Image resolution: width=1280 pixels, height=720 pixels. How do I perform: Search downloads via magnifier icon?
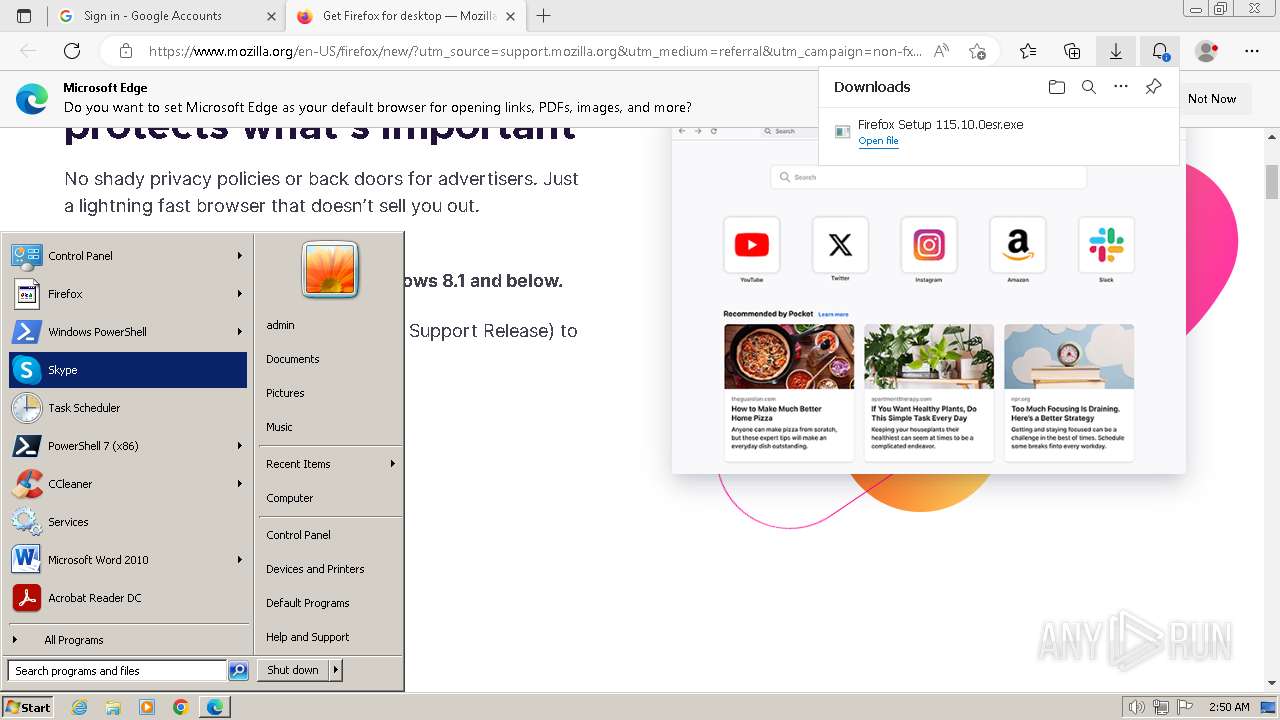coord(1089,87)
